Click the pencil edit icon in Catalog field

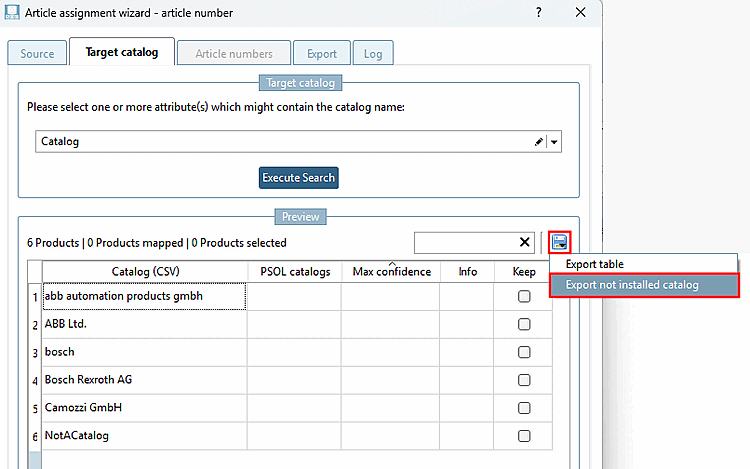tap(539, 142)
